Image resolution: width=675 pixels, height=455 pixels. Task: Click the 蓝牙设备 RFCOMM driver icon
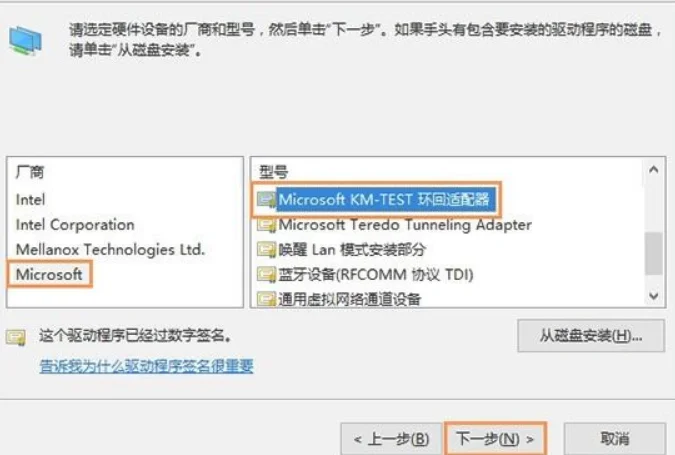pos(266,275)
